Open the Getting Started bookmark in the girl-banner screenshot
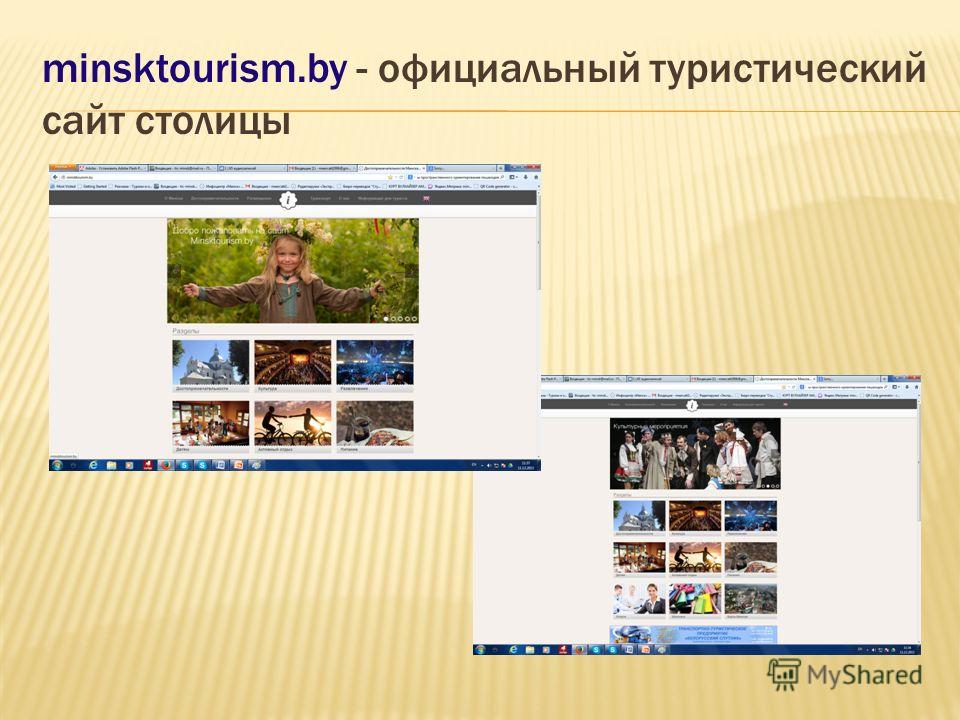The image size is (960, 720). [92, 186]
